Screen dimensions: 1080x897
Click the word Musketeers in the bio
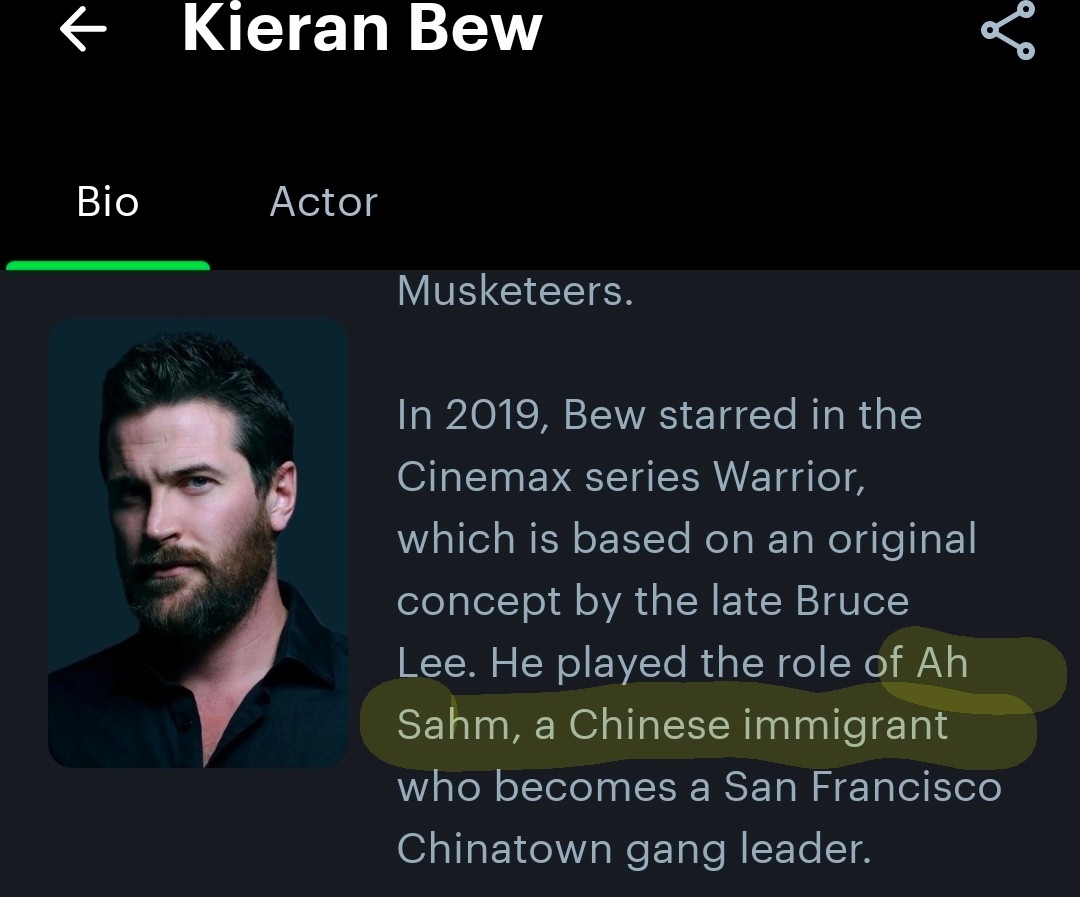click(x=515, y=291)
